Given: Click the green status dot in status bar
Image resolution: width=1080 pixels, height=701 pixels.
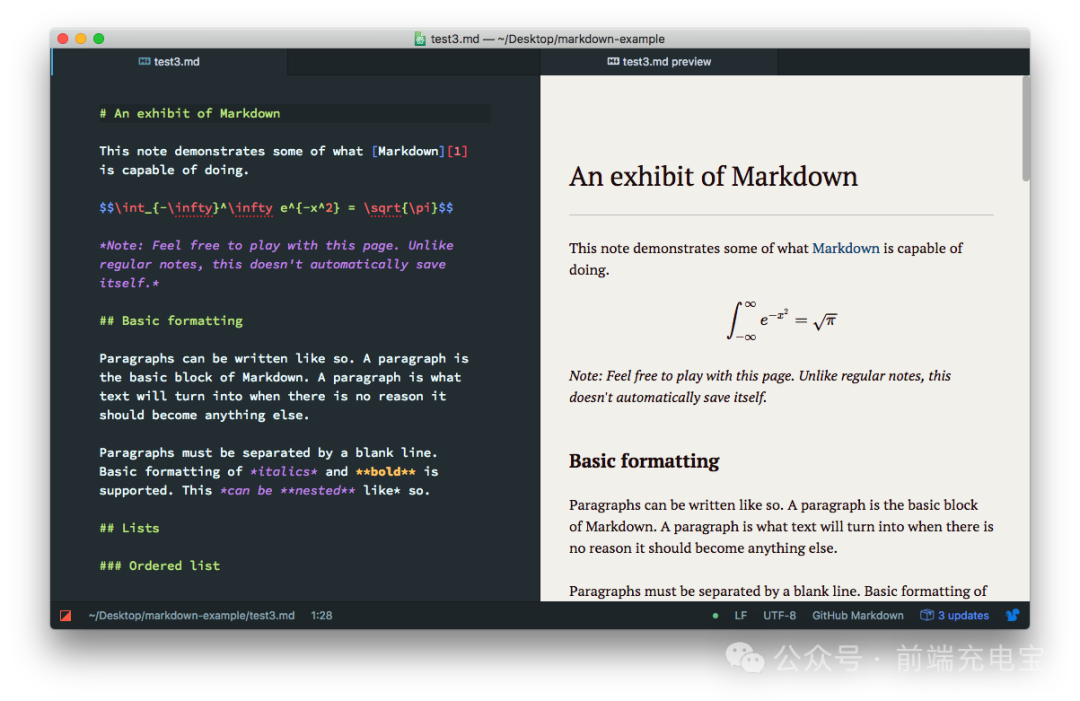Looking at the screenshot, I should [x=715, y=616].
